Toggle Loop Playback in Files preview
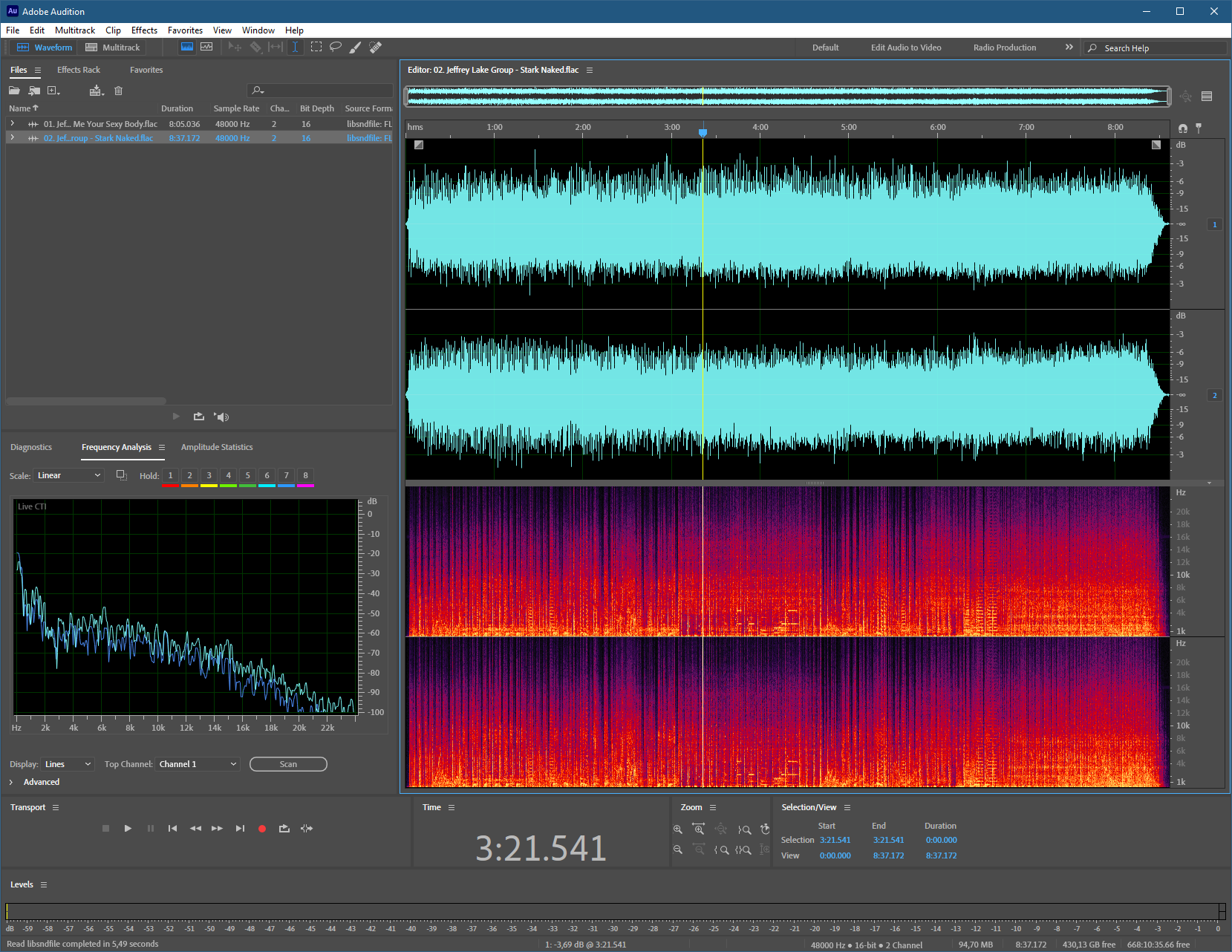This screenshot has width=1232, height=952. pos(198,417)
